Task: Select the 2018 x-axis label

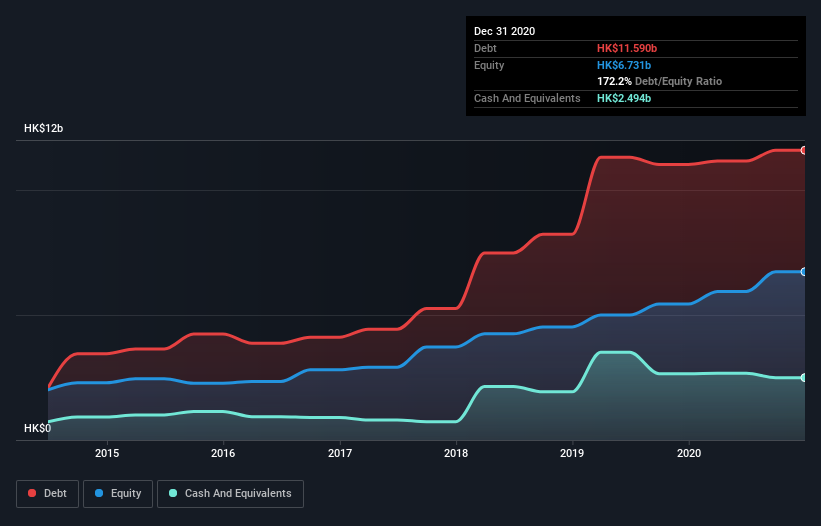Action: tap(456, 453)
